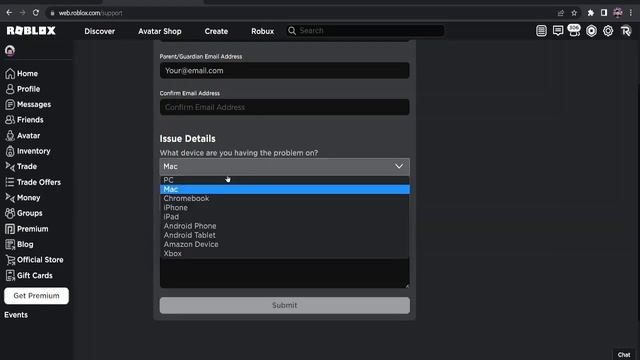Select Android Tablet from the device list
The height and width of the screenshot is (360, 640).
click(x=284, y=235)
